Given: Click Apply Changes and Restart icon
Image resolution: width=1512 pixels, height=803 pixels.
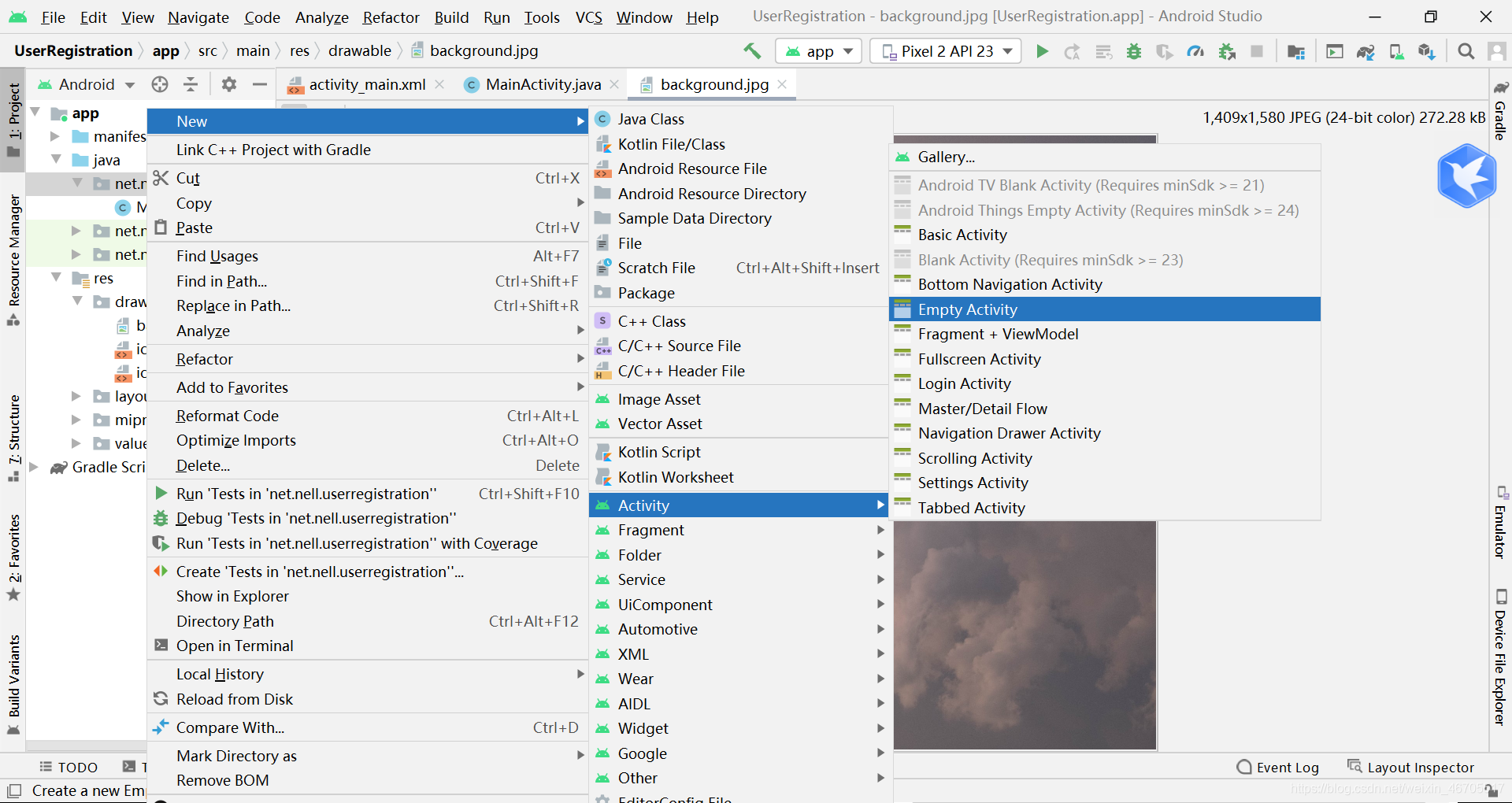Looking at the screenshot, I should click(1072, 51).
